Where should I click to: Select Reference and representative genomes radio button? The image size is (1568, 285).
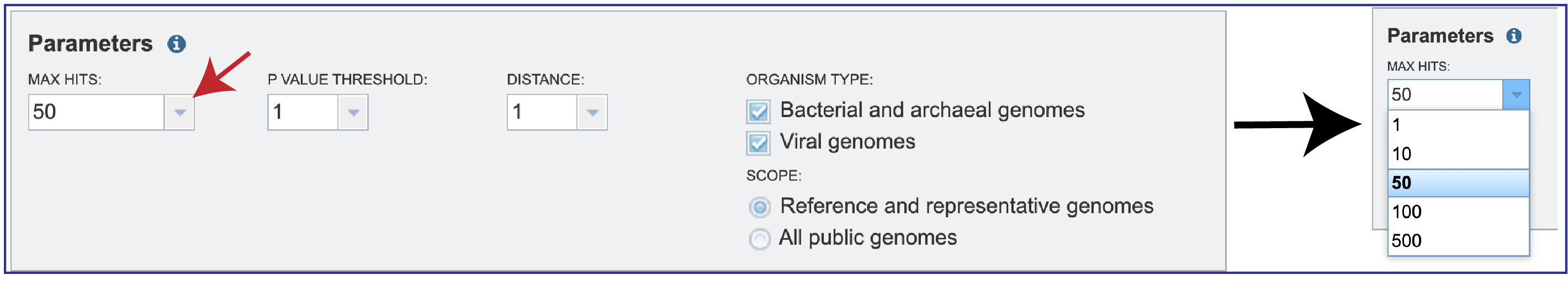pyautogui.click(x=759, y=207)
